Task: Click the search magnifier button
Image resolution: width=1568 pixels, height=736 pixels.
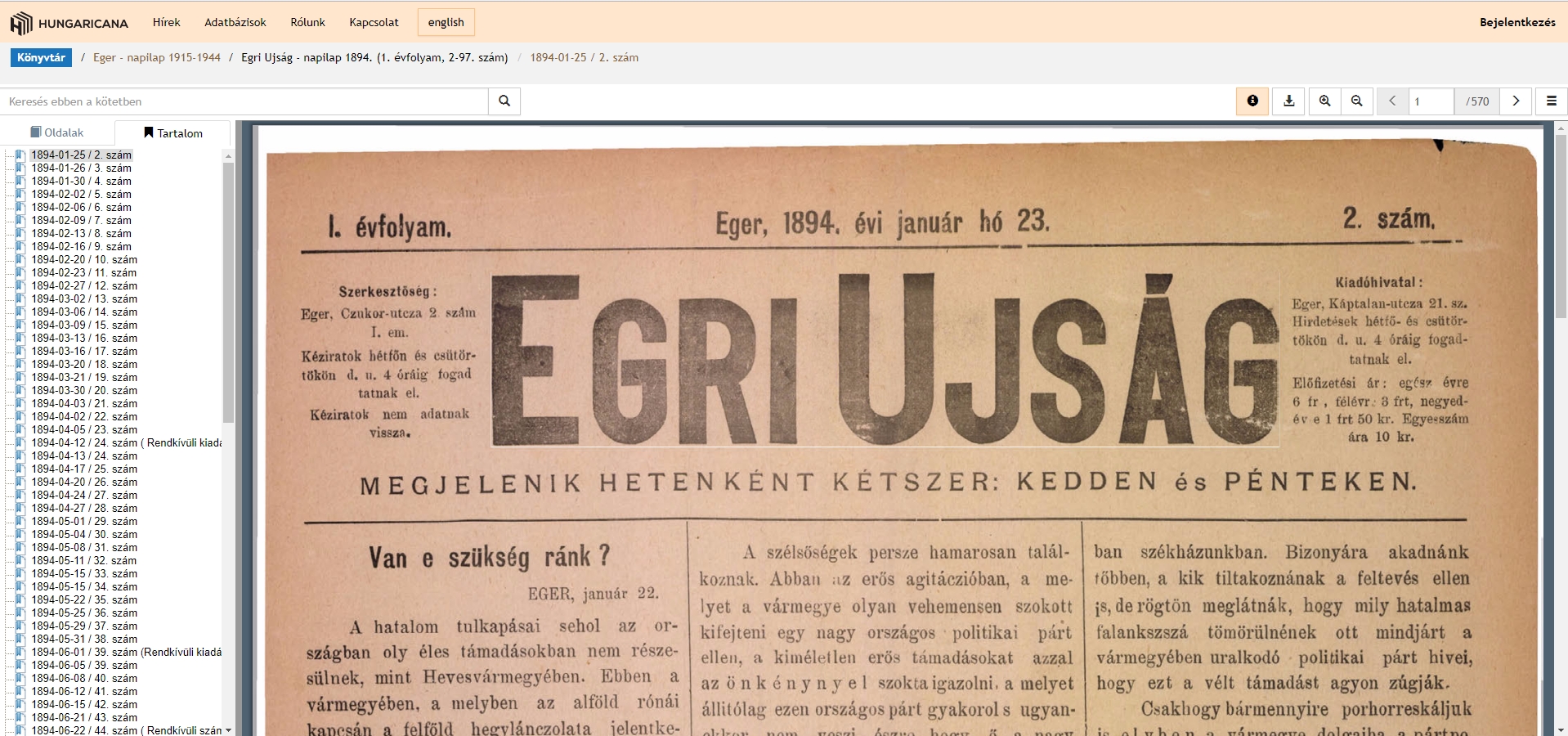Action: coord(504,101)
